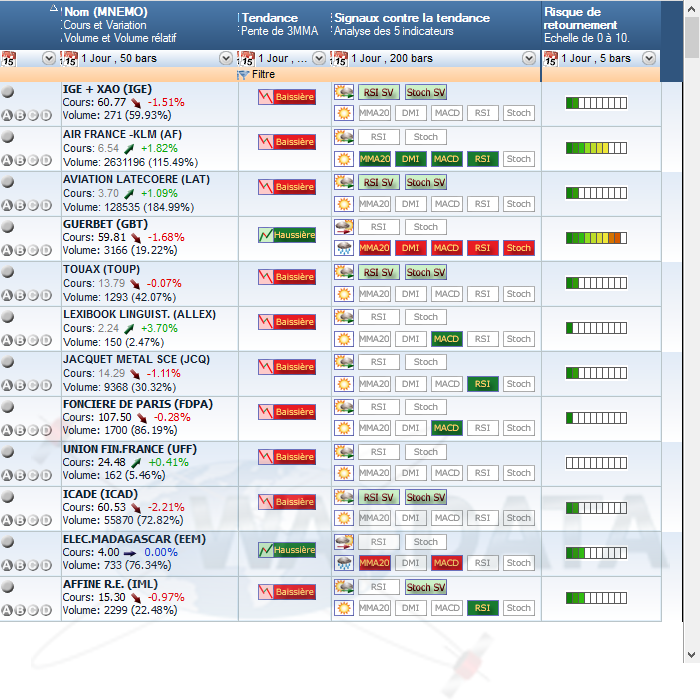Screen dimensions: 700x700
Task: Toggle the grey status circle for AVIATION LATECOERE
Action: [8, 181]
